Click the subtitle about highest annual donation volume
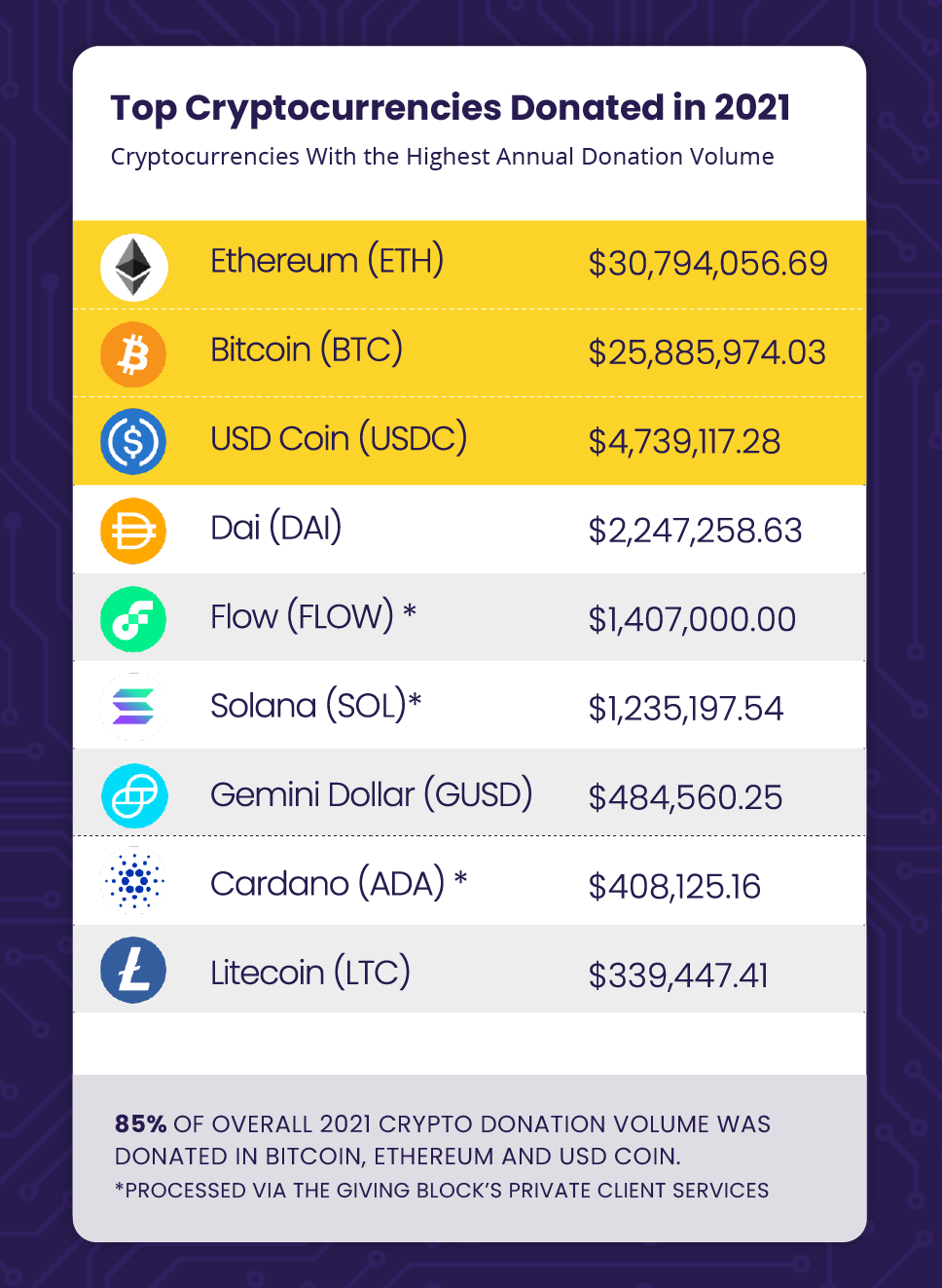 [x=443, y=157]
